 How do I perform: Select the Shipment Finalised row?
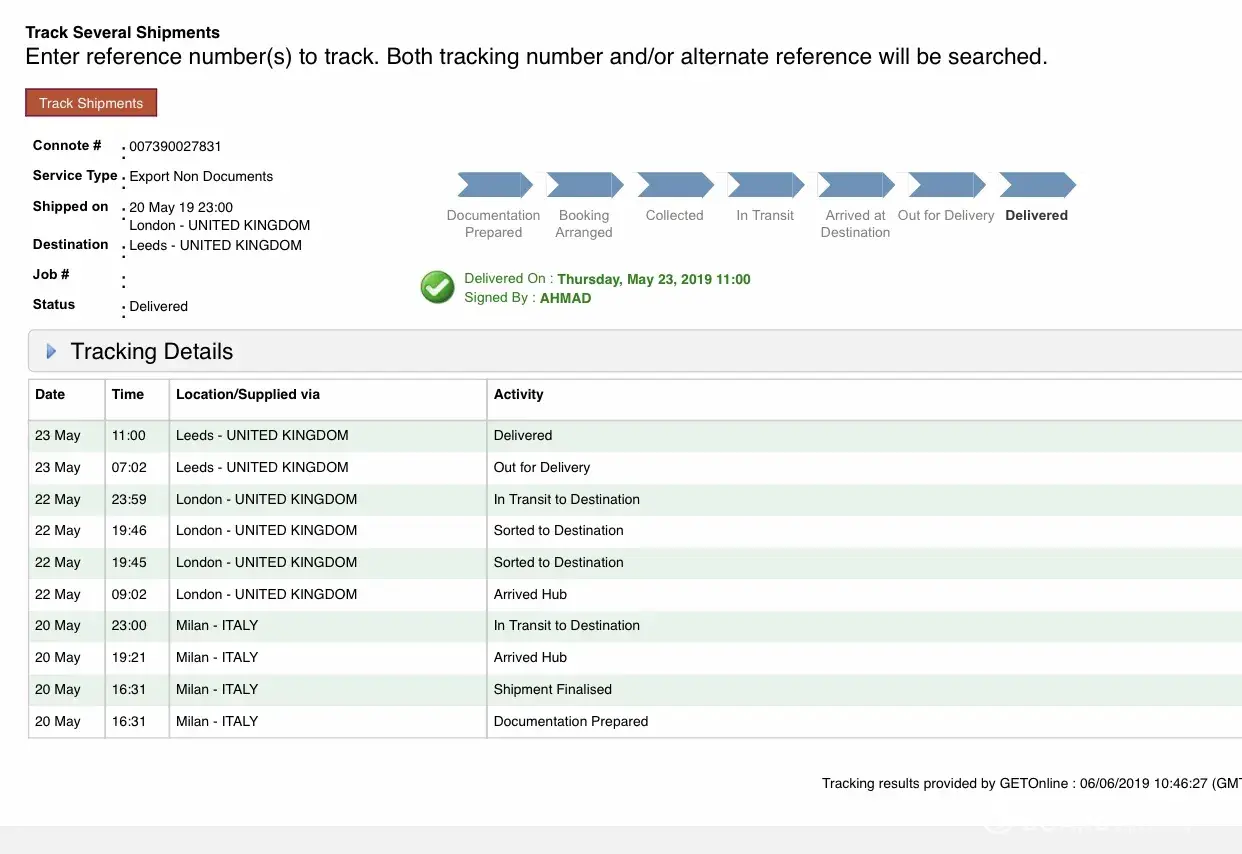click(x=636, y=690)
